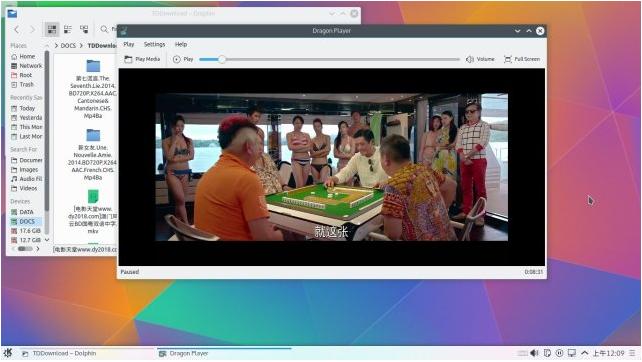
Task: Click the clock showing 上午12:09
Action: click(608, 353)
